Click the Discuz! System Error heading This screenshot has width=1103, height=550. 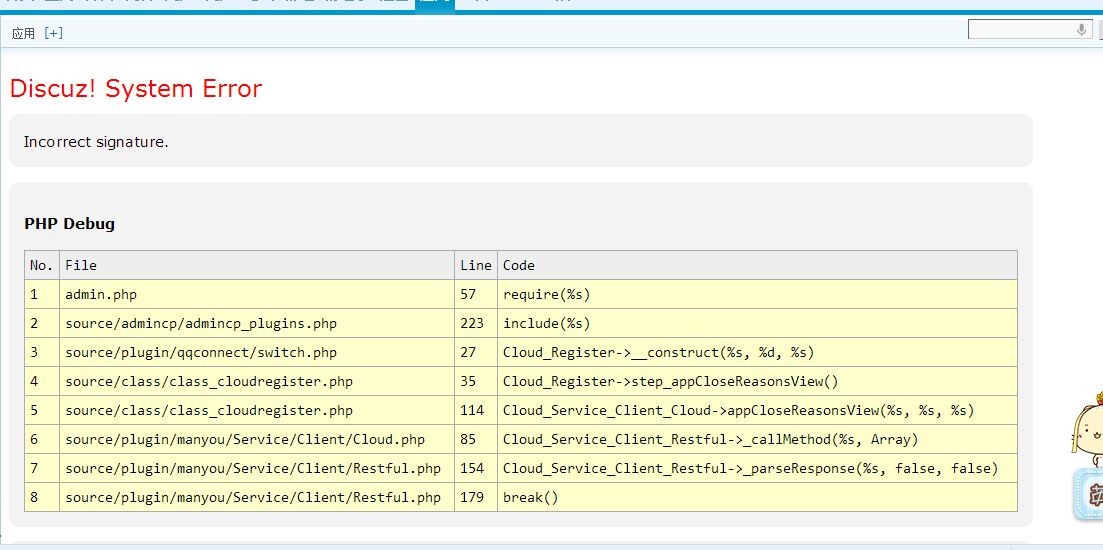(136, 88)
